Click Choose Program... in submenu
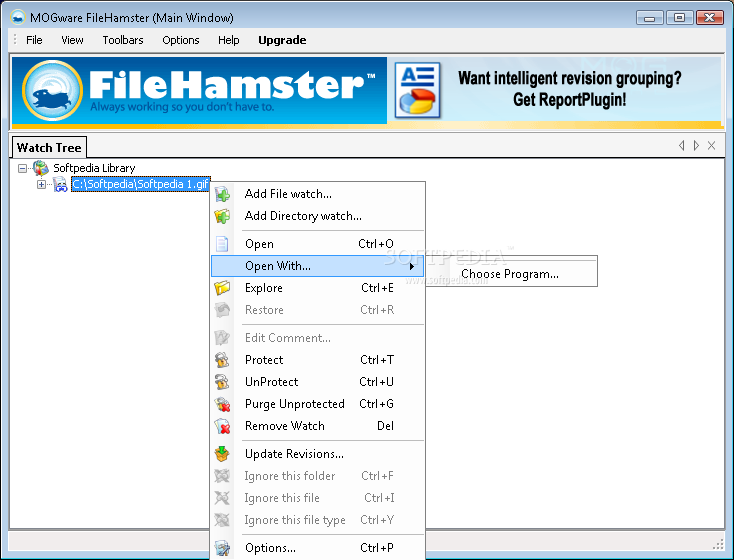Image resolution: width=734 pixels, height=560 pixels. coord(510,274)
